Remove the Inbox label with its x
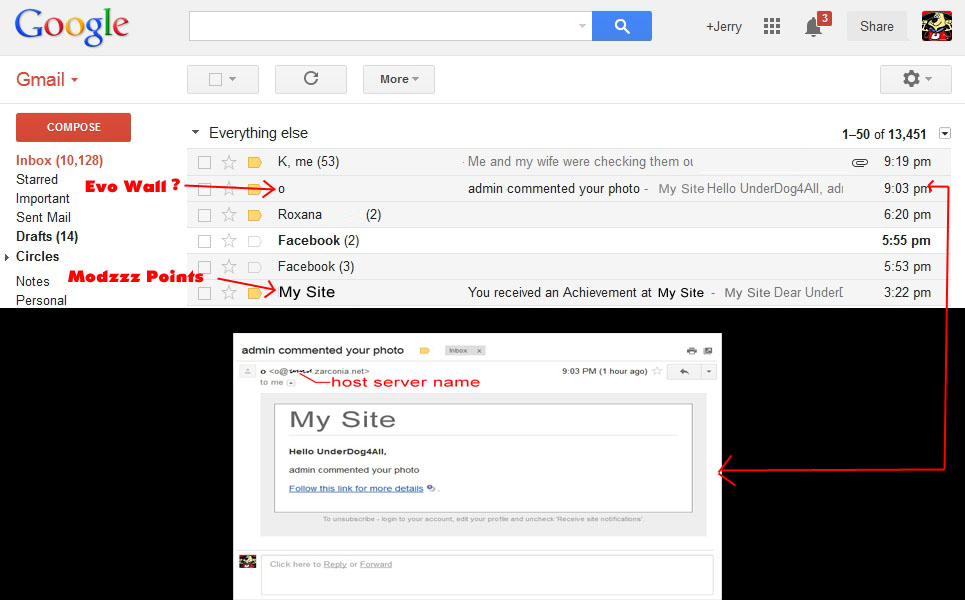965x600 pixels. [x=479, y=351]
